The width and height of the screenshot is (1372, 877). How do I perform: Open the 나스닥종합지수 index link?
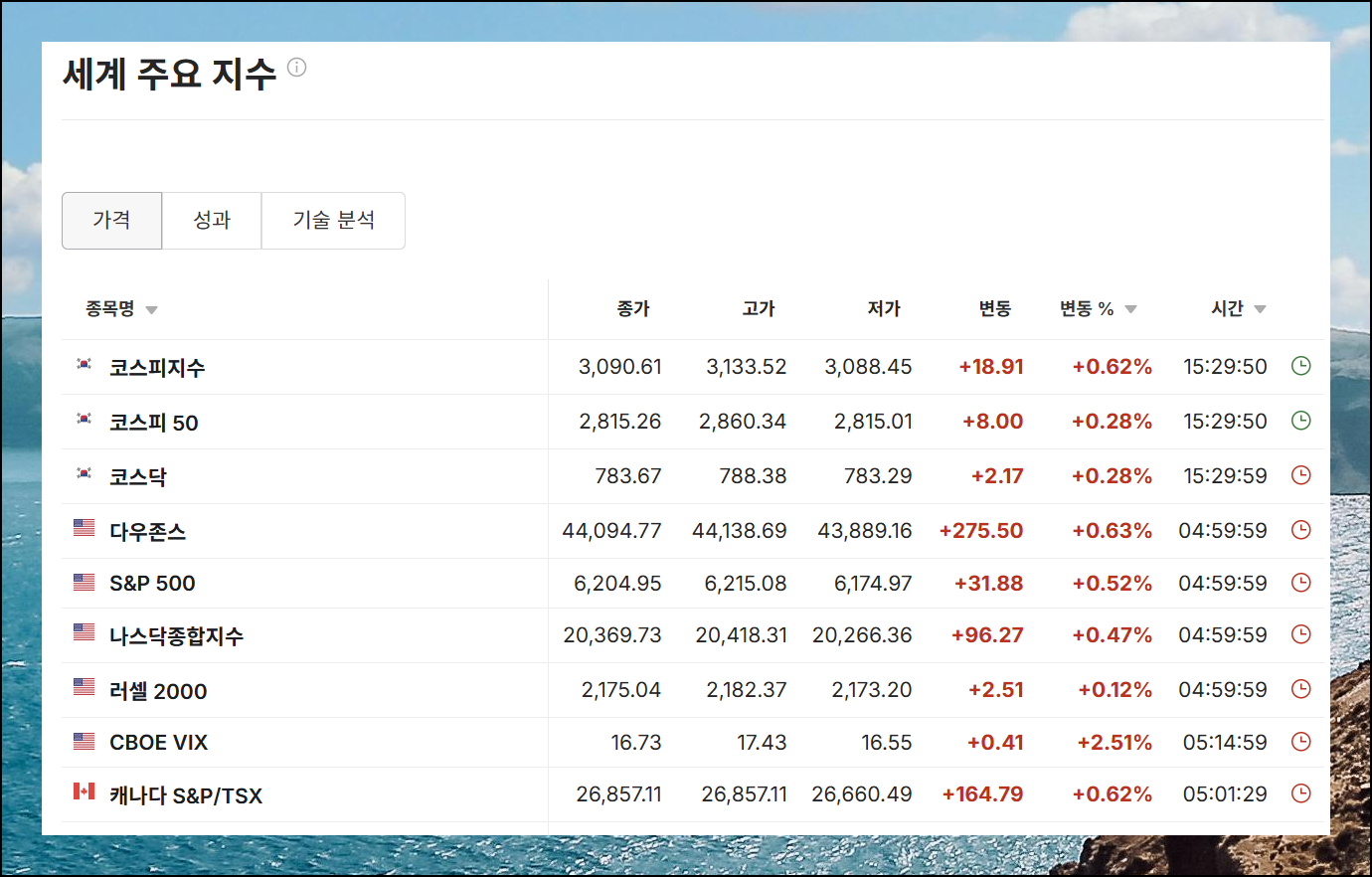click(176, 636)
